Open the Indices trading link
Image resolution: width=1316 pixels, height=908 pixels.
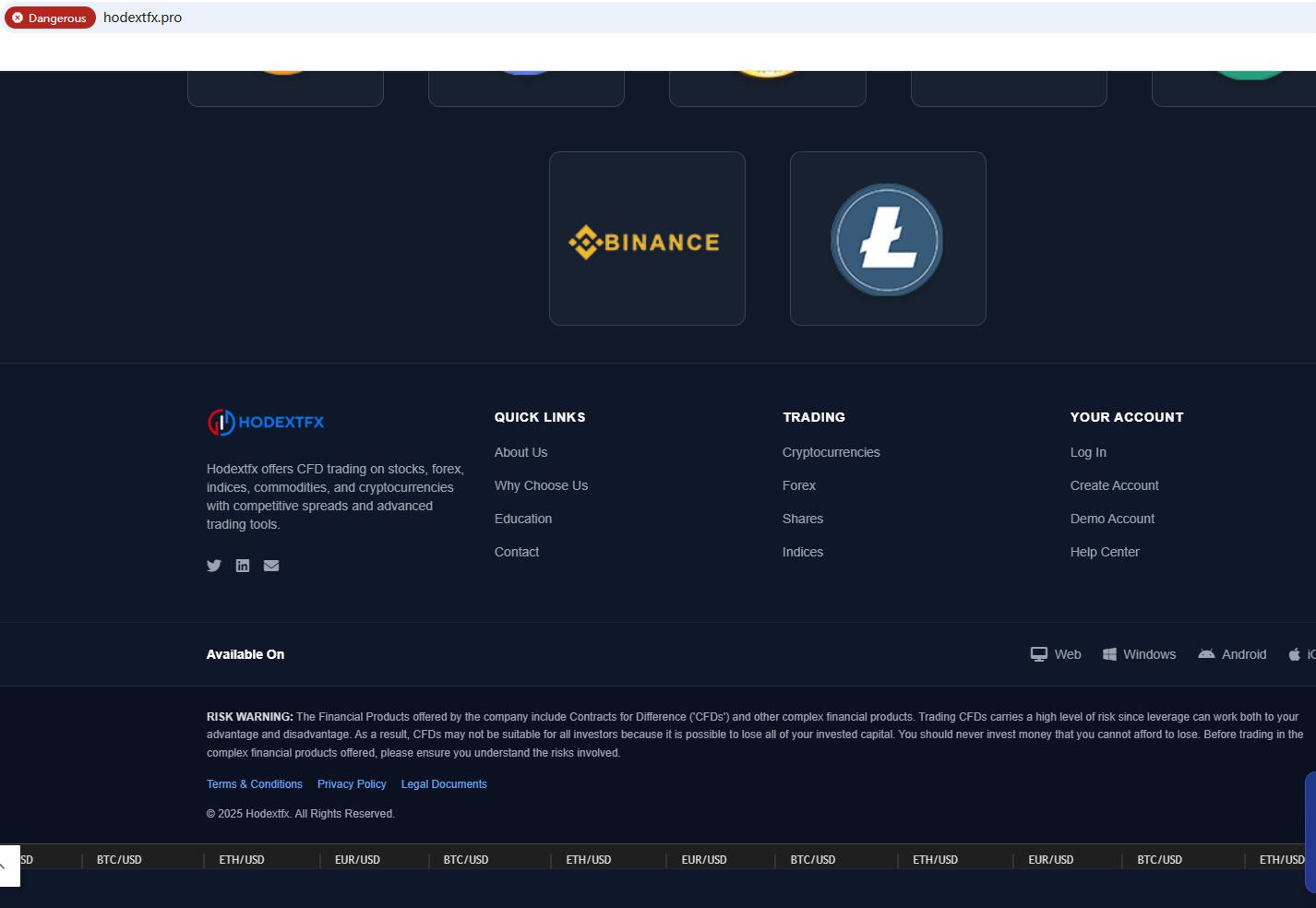tap(803, 552)
